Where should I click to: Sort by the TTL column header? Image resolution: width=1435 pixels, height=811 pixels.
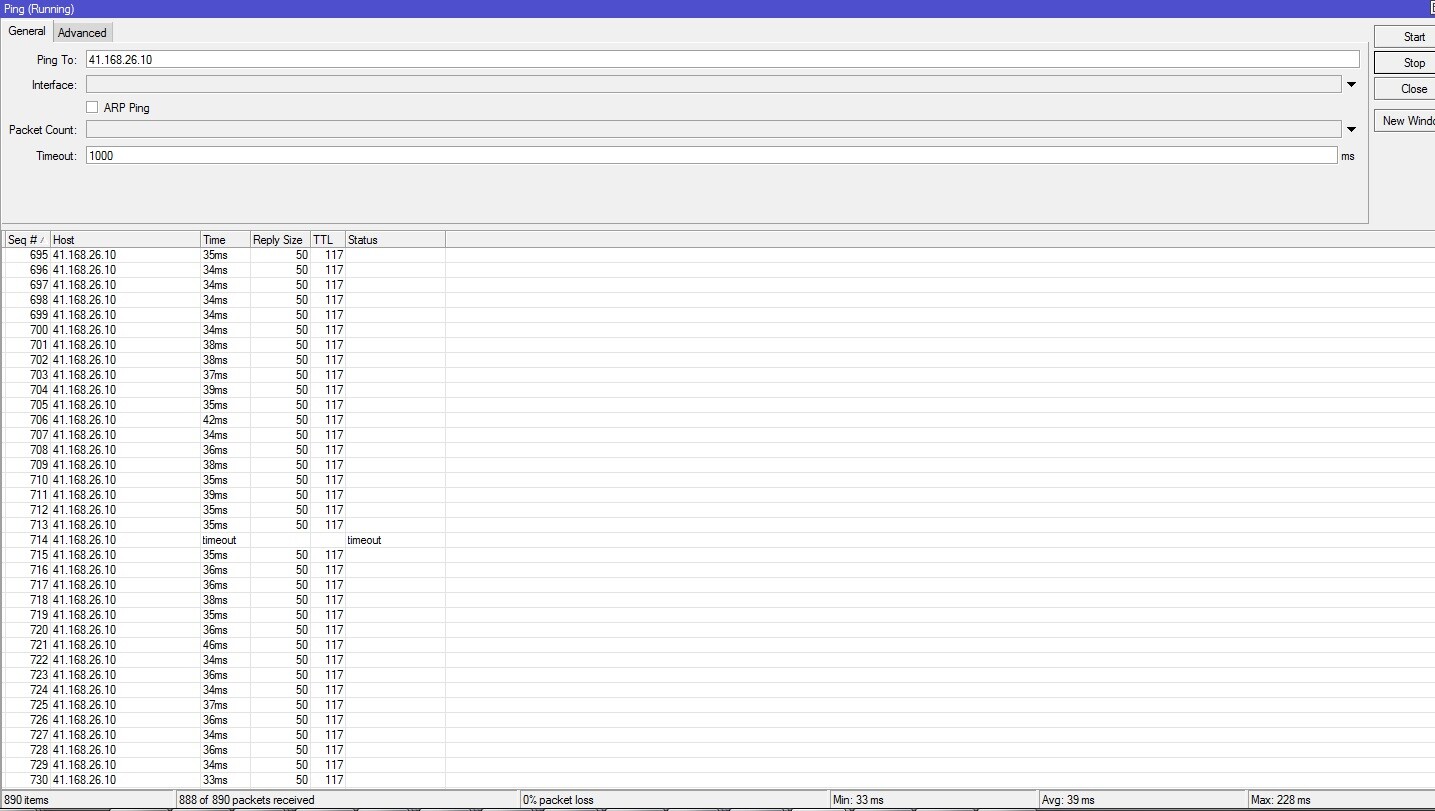pyautogui.click(x=327, y=240)
